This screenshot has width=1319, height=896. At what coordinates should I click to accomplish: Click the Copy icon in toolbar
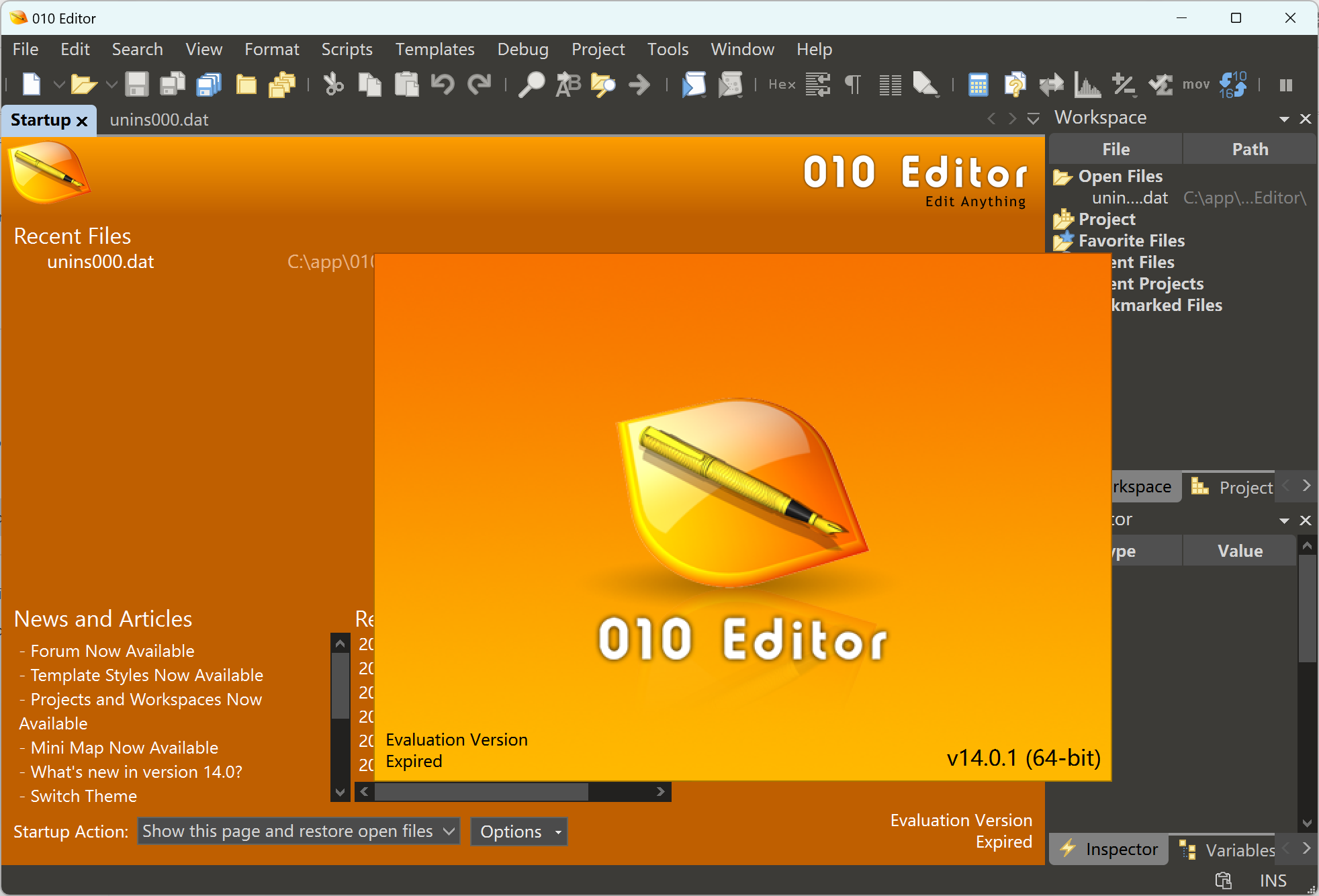pyautogui.click(x=369, y=85)
